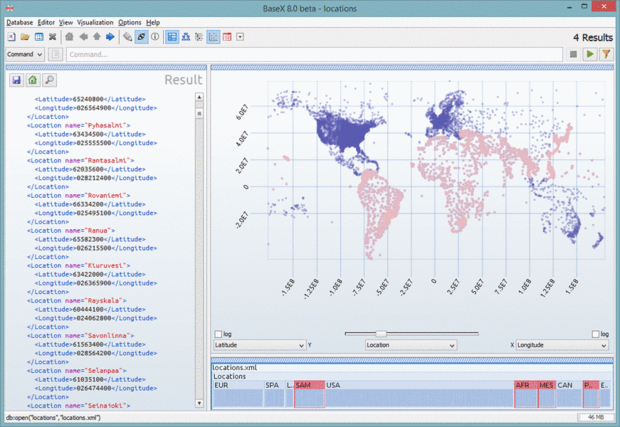Viewport: 620px width, 427px height.
Task: Open the Command mode dropdown
Action: point(25,54)
